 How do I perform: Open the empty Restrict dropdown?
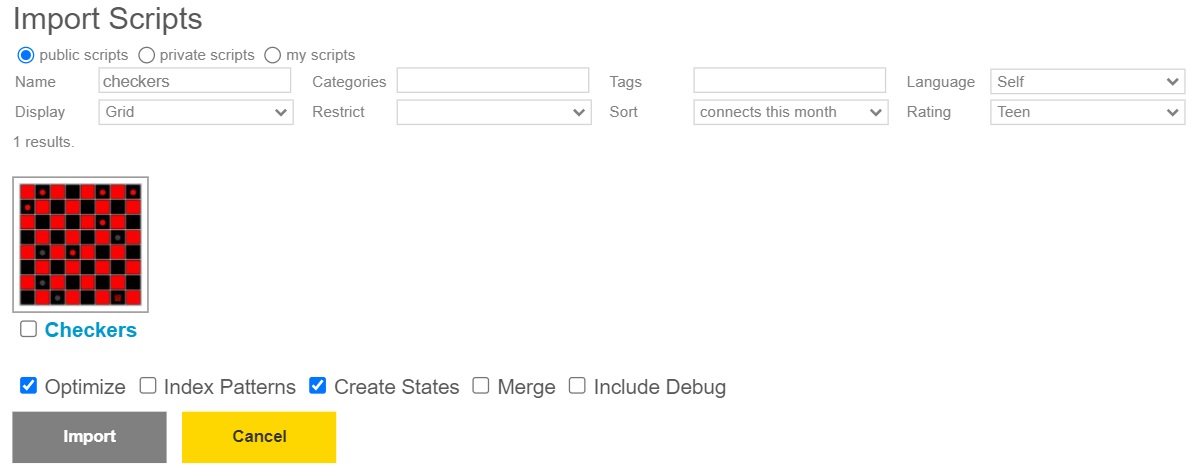coord(493,112)
